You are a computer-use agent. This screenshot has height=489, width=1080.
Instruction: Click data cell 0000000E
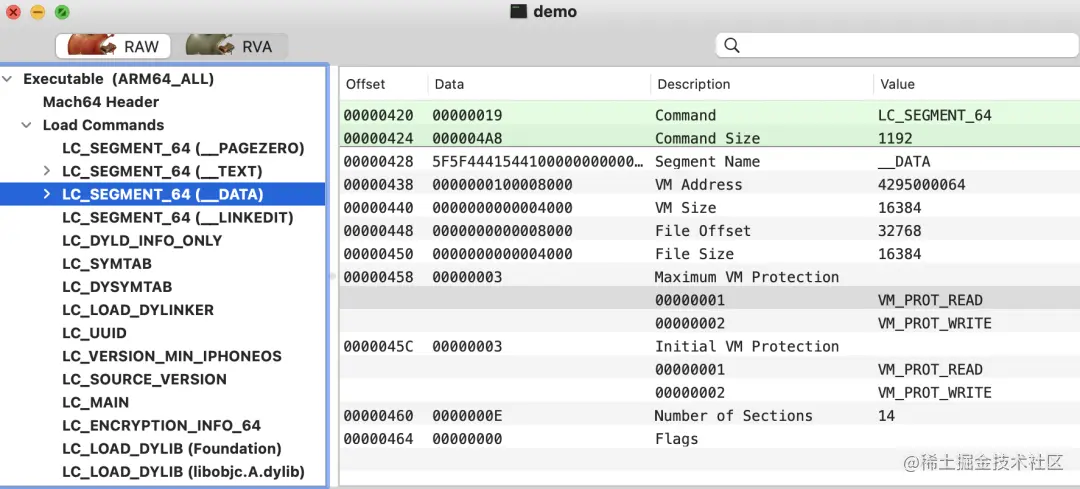click(467, 416)
